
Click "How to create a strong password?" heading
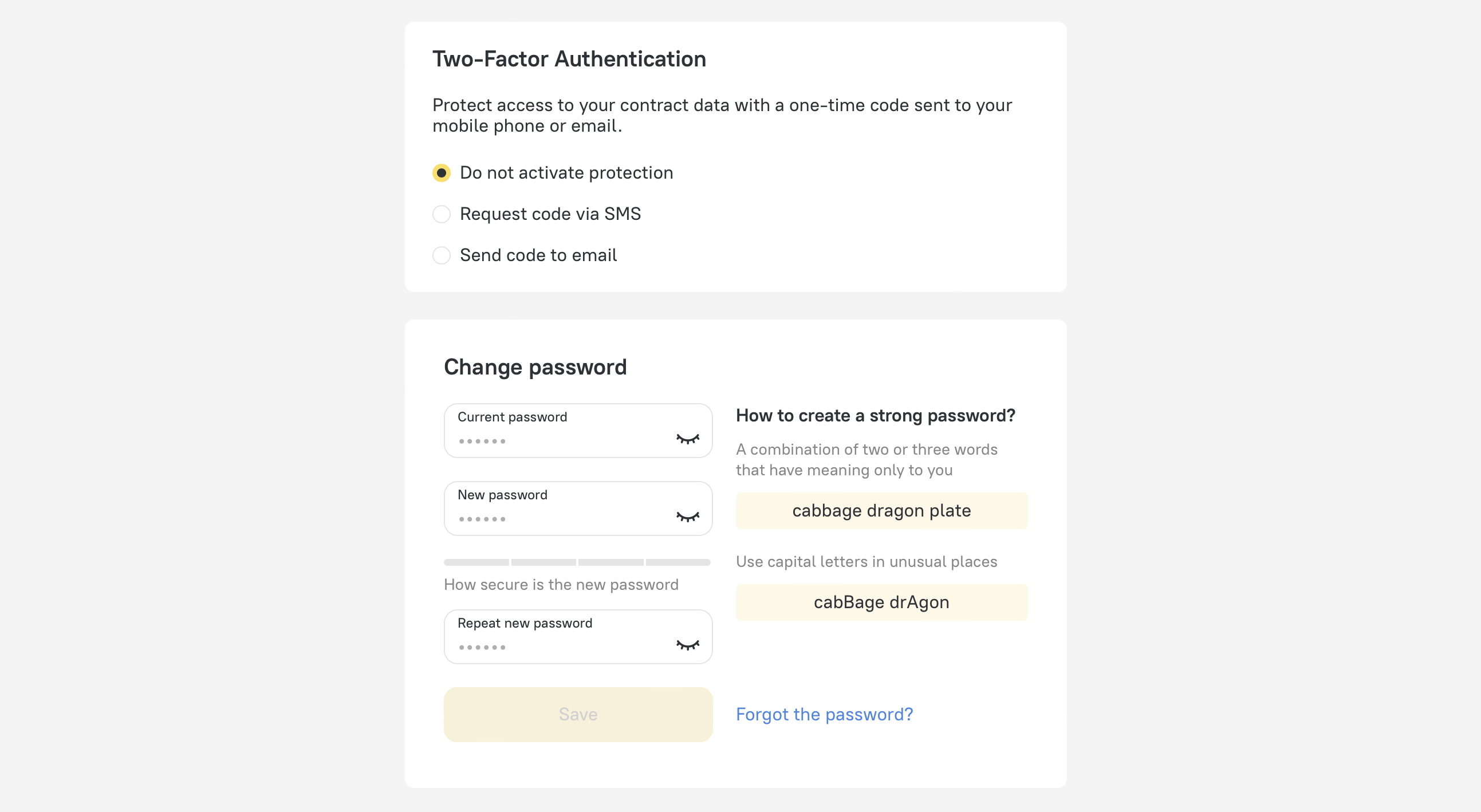point(876,416)
